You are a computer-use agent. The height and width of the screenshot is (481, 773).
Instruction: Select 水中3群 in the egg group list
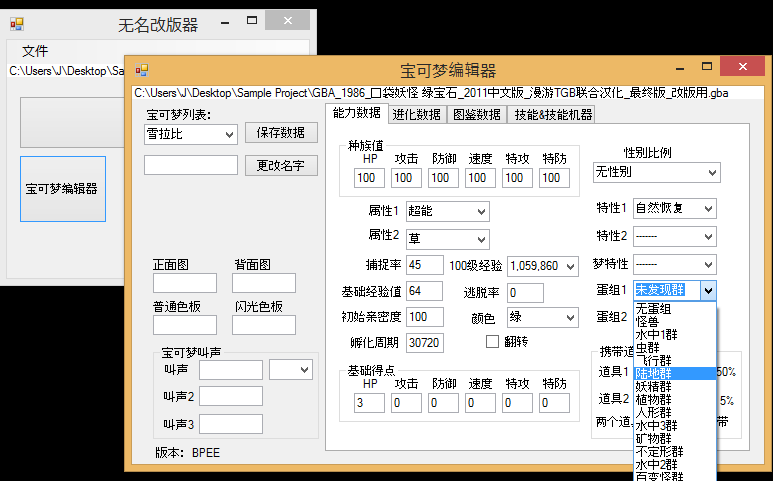pos(674,425)
